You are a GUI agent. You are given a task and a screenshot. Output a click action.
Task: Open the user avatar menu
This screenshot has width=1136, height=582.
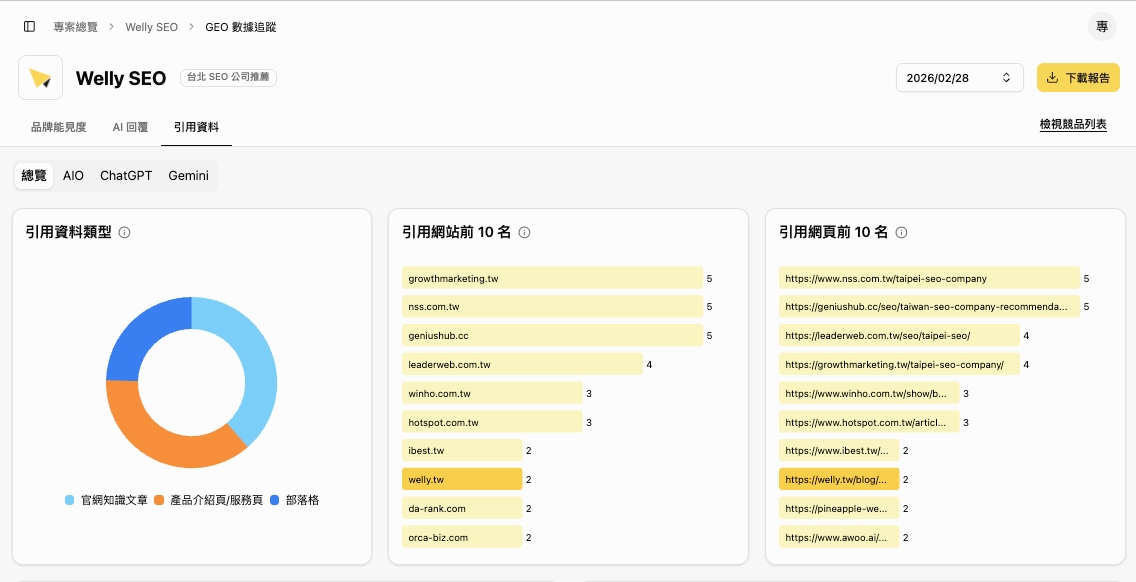pyautogui.click(x=1101, y=27)
